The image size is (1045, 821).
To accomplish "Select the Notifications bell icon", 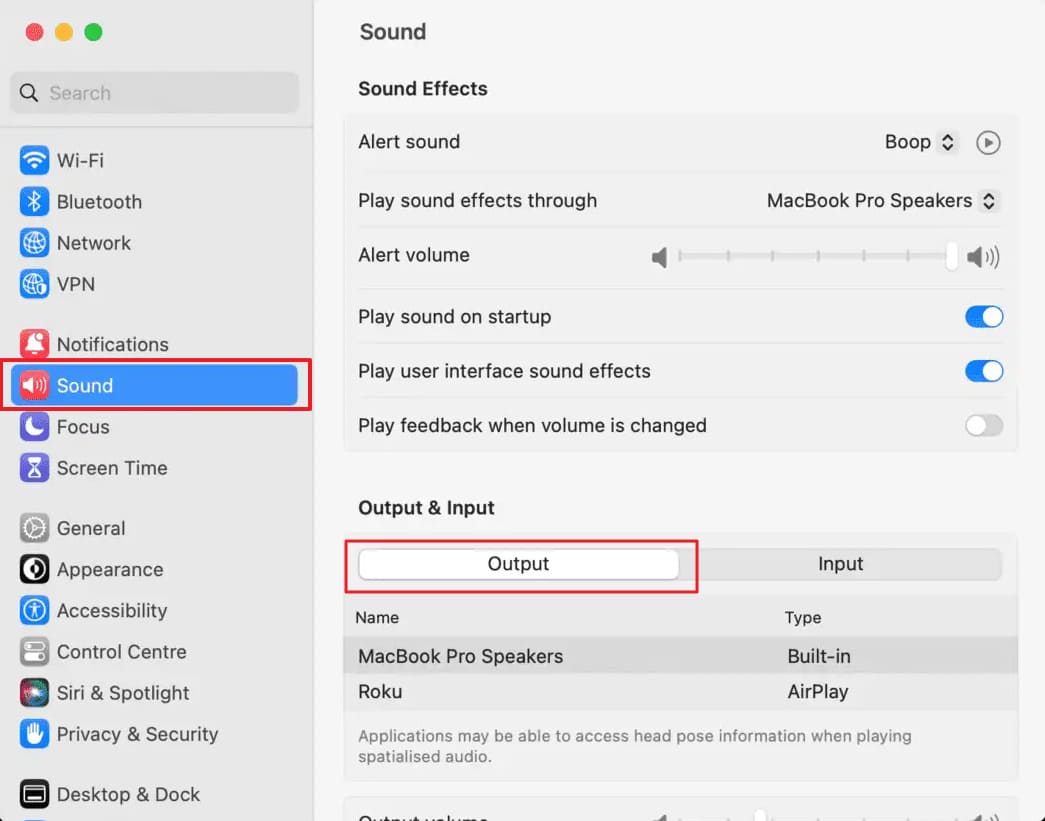I will 34,344.
